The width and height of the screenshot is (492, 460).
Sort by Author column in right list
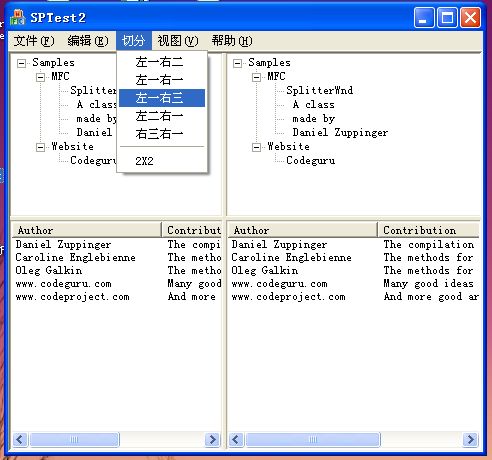(x=303, y=230)
